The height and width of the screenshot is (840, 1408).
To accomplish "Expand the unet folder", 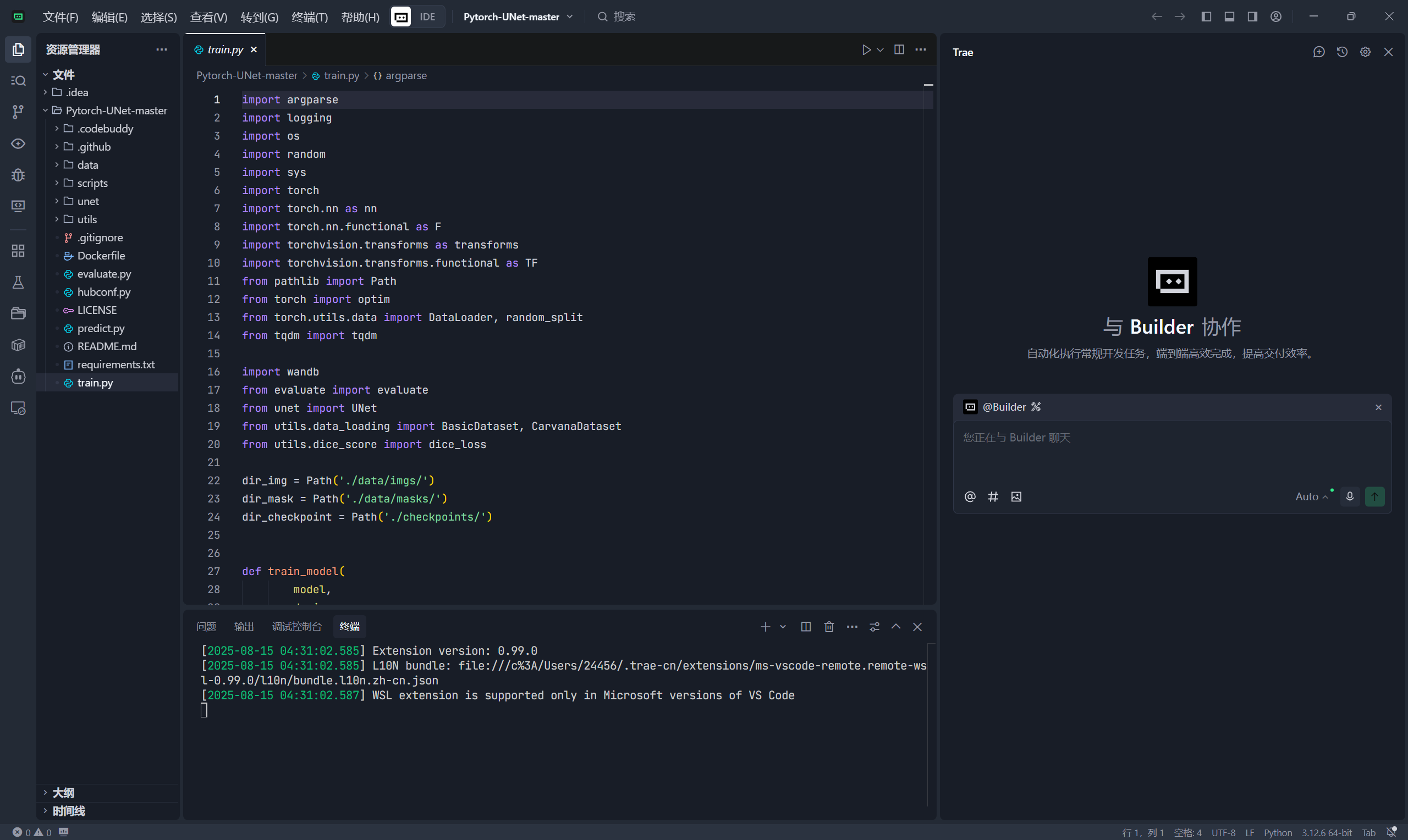I will click(89, 201).
